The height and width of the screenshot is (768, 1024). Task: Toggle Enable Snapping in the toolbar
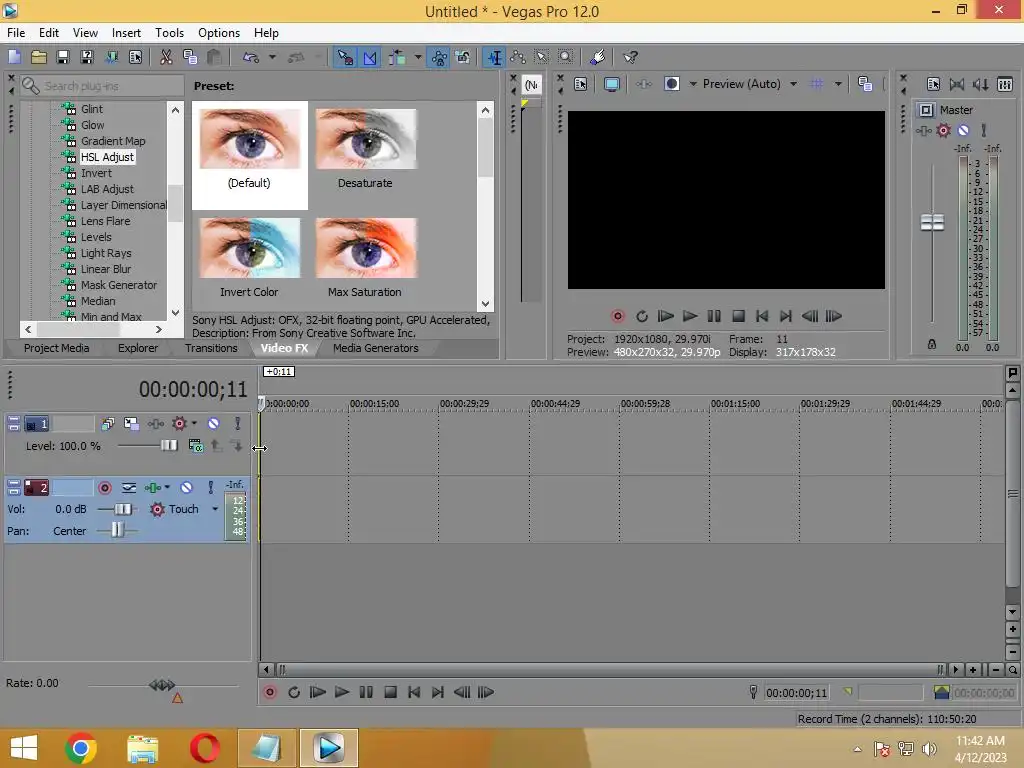(x=345, y=57)
